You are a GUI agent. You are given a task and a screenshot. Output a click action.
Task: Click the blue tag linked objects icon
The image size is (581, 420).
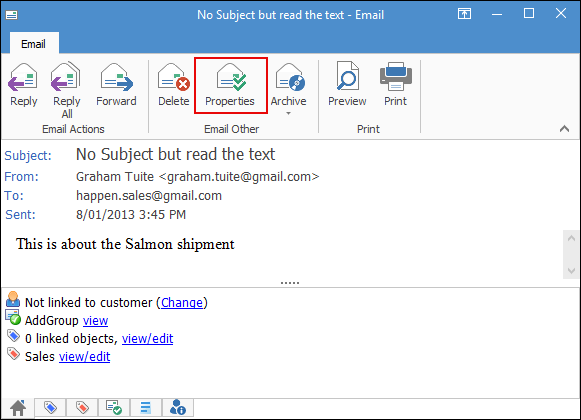pyautogui.click(x=13, y=336)
